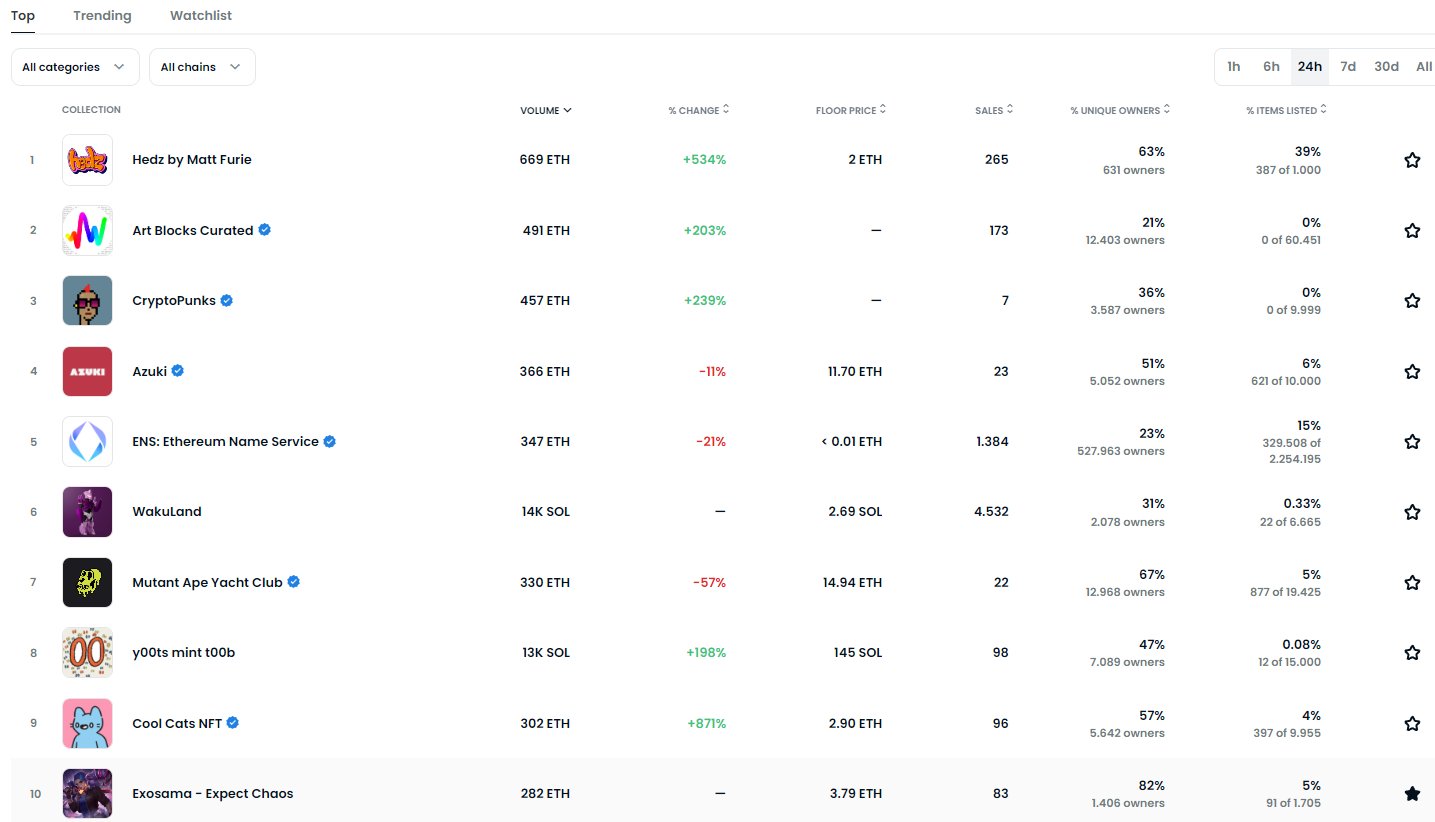Screen dimensions: 1435x822
Task: Click the red Azuki logo
Action: point(87,371)
